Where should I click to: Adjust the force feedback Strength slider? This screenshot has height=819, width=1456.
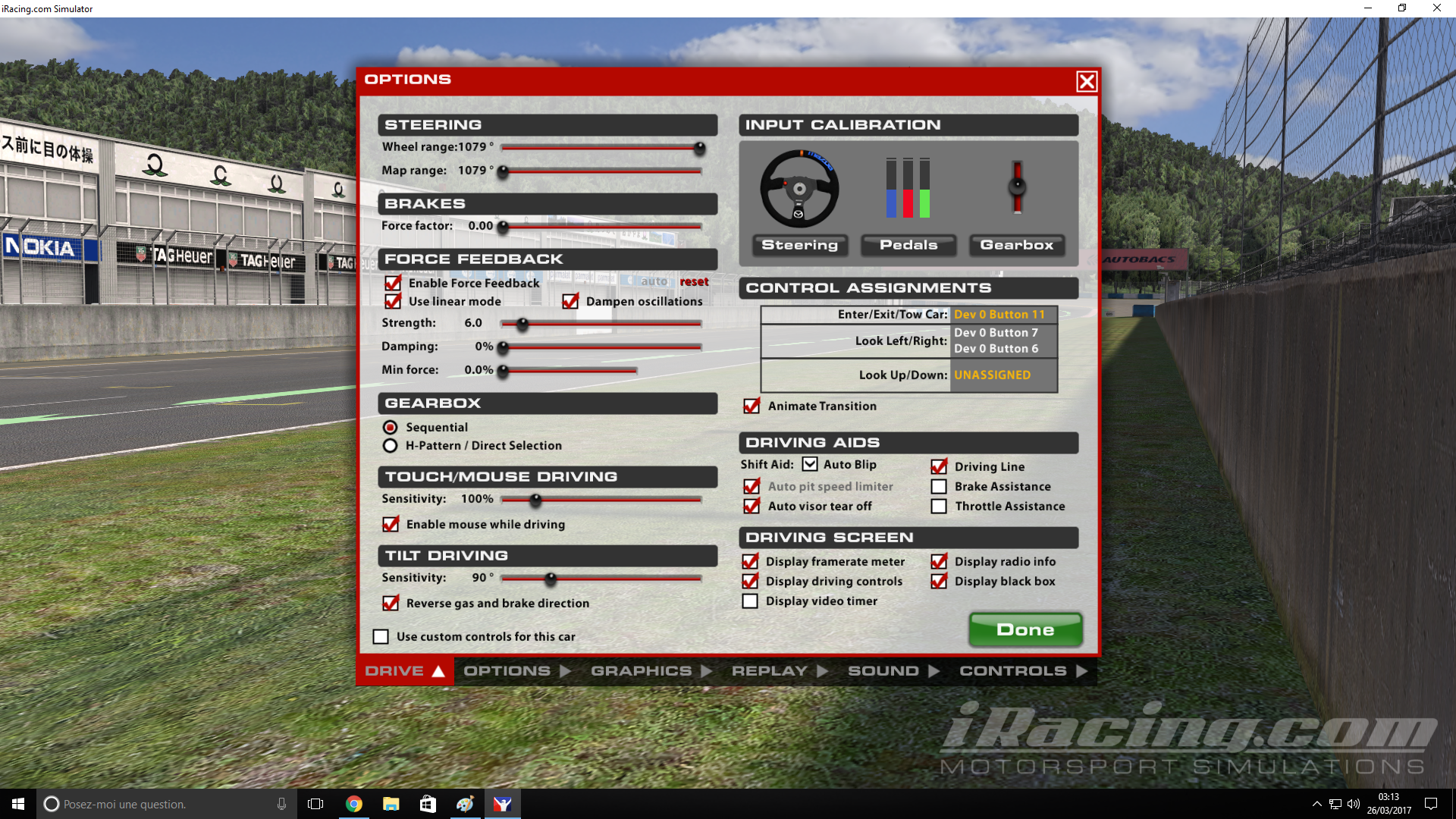522,325
